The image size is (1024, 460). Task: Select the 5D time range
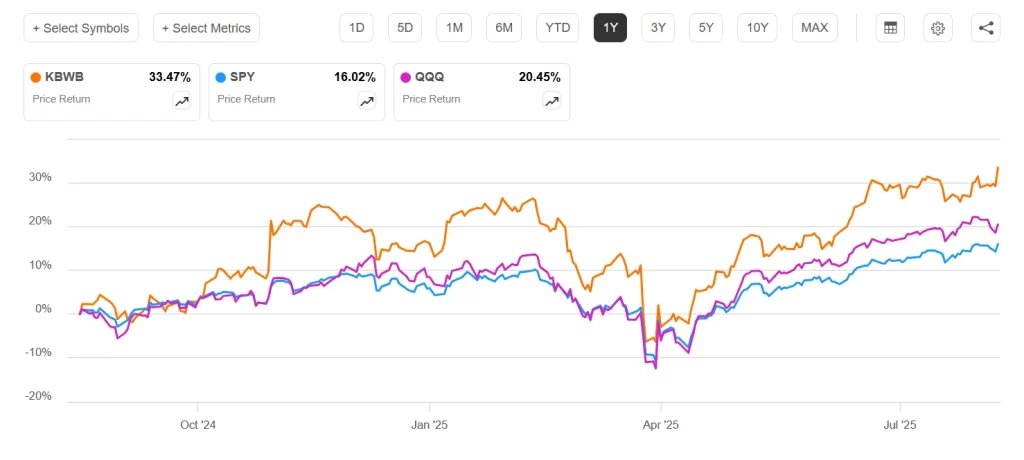[x=405, y=28]
